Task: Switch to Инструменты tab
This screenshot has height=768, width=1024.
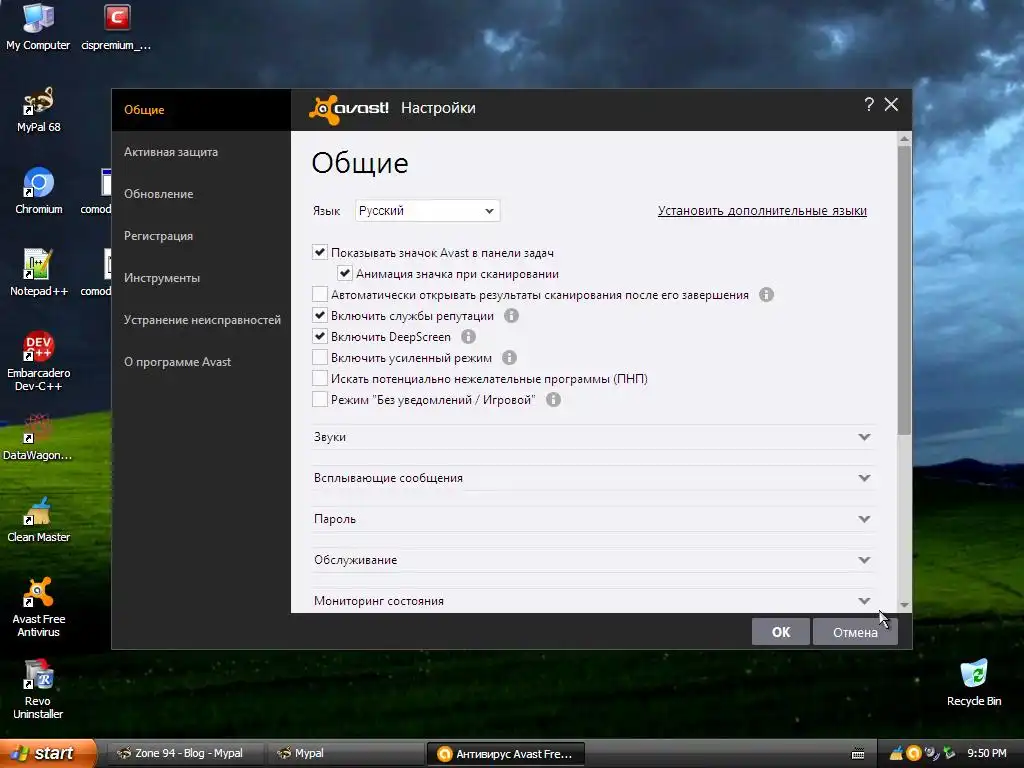Action: pos(201,278)
